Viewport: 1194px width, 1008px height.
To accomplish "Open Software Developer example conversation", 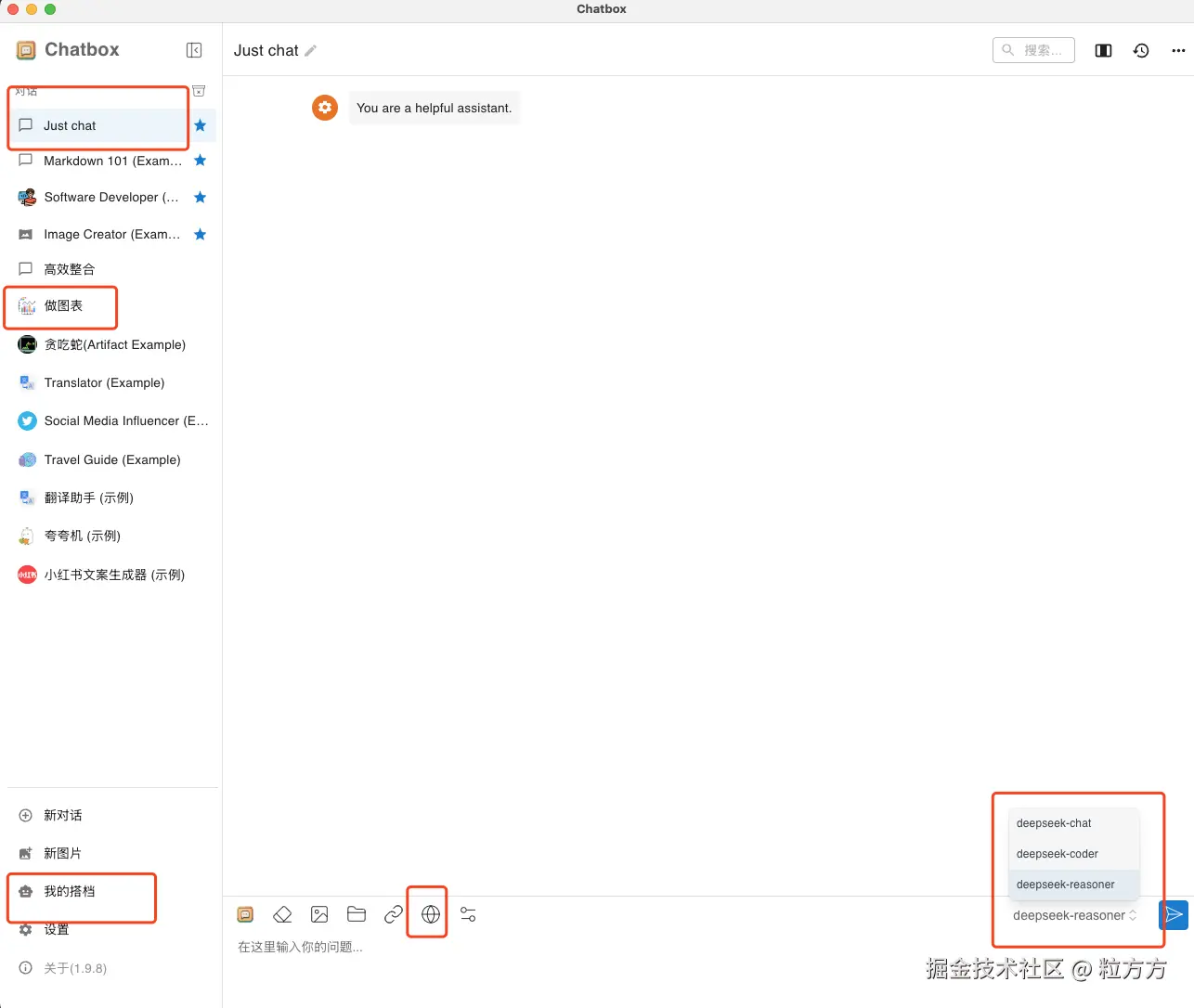I will pyautogui.click(x=111, y=198).
